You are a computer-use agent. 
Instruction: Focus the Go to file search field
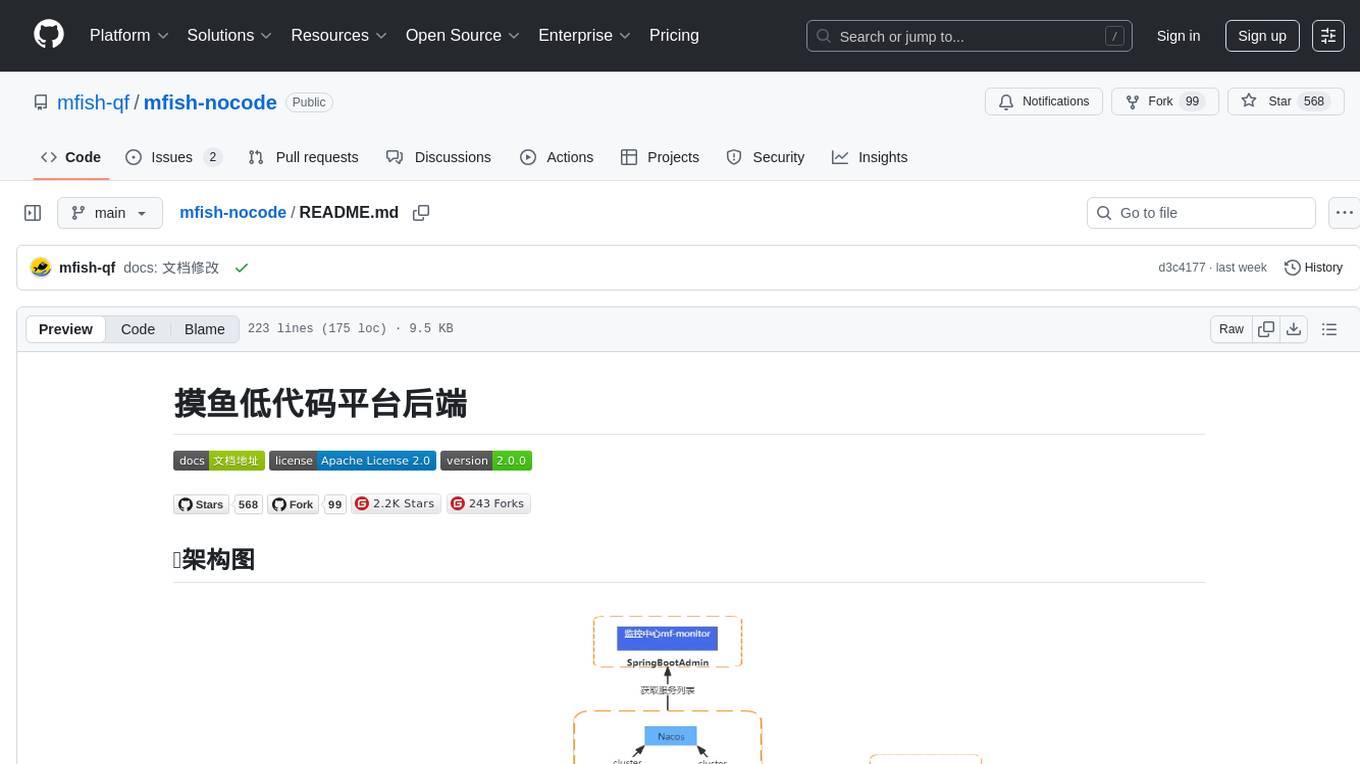tap(1201, 213)
